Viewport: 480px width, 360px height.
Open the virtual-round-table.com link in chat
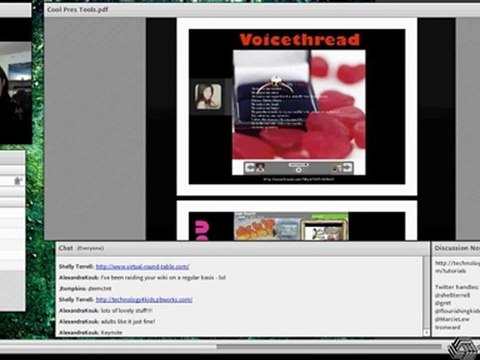coord(142,267)
